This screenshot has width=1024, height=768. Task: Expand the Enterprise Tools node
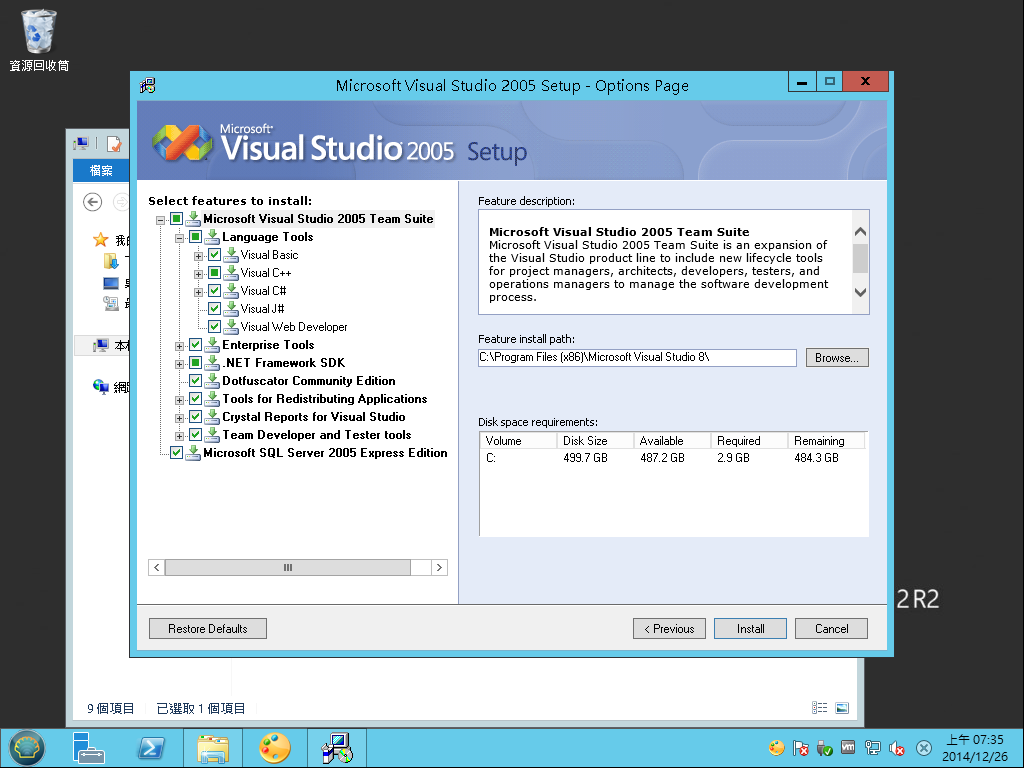tap(179, 346)
